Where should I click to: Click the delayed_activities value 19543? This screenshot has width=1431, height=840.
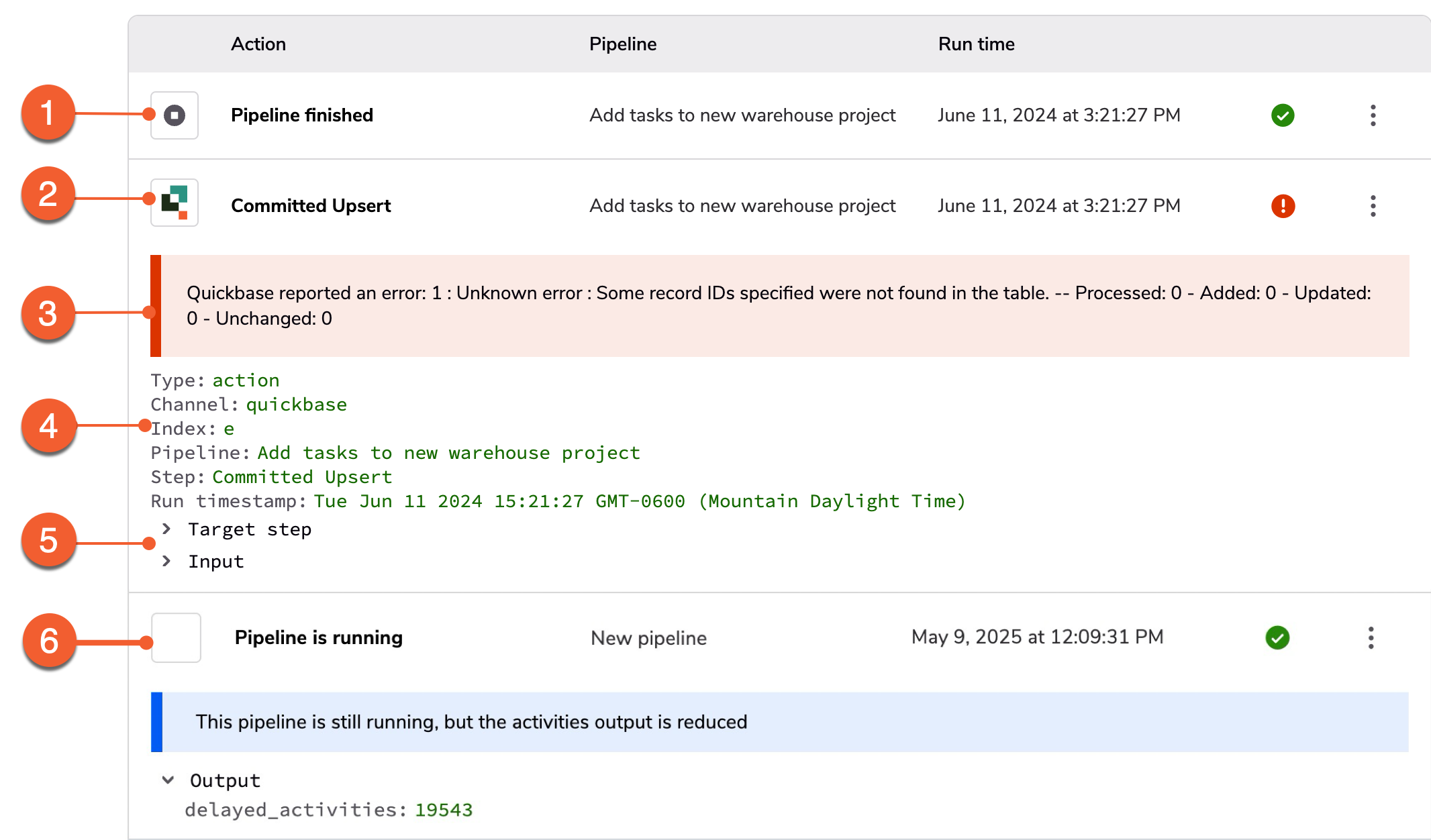(444, 810)
